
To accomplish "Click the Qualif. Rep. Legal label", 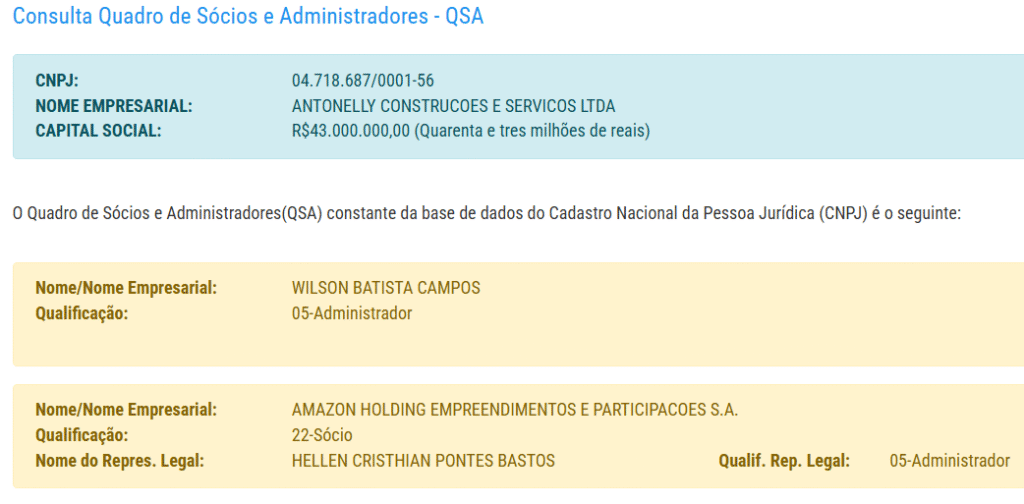I will pos(784,461).
